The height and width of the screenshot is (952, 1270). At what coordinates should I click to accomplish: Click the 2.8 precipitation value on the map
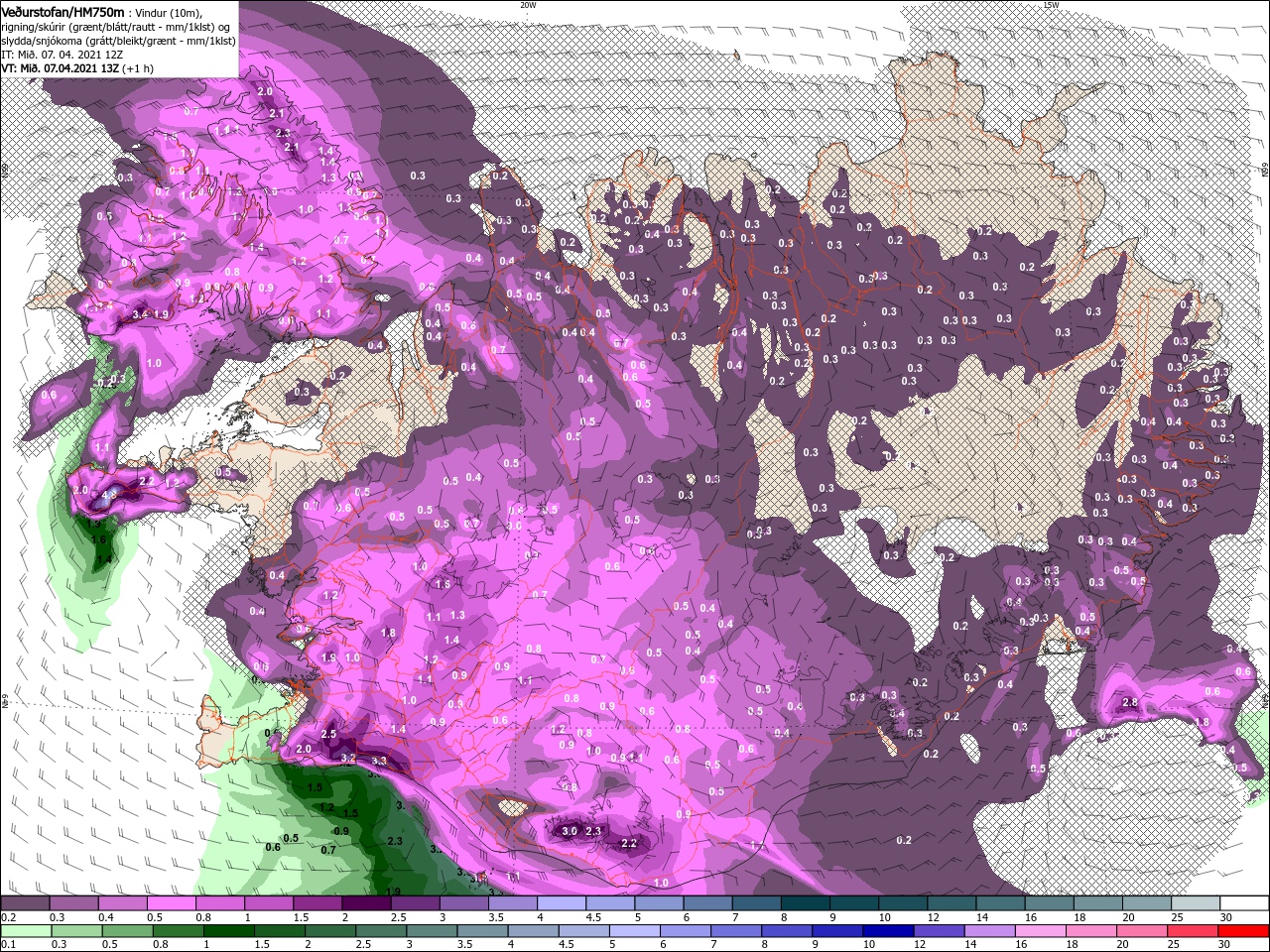point(1129,702)
